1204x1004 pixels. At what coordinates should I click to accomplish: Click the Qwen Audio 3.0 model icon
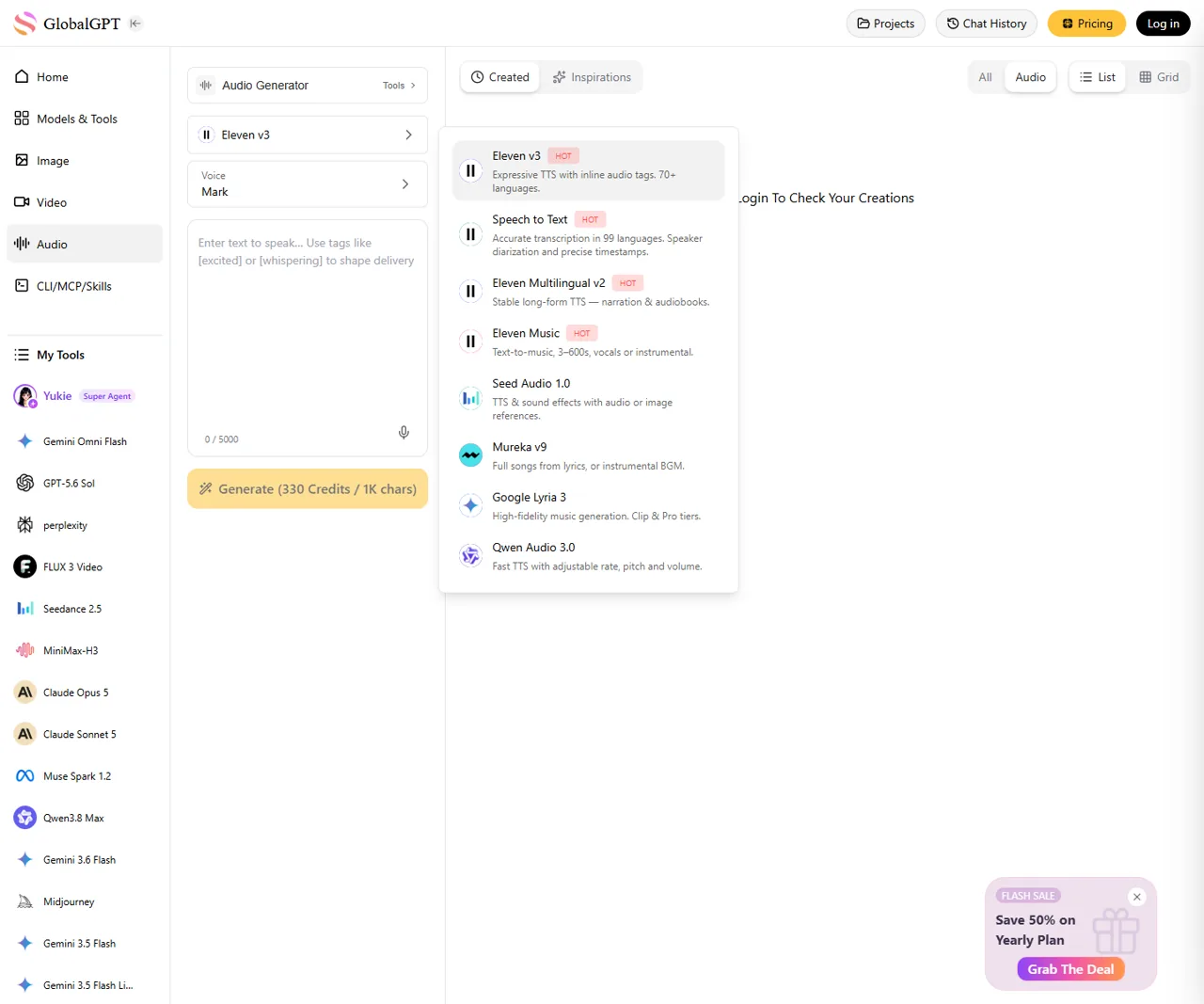pyautogui.click(x=470, y=556)
